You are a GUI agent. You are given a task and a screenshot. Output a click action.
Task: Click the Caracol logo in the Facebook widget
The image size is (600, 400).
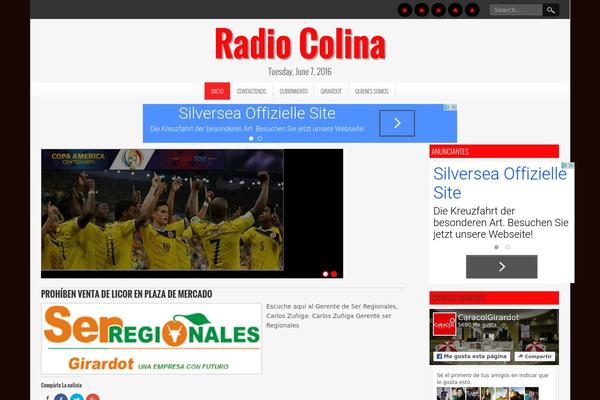click(444, 324)
